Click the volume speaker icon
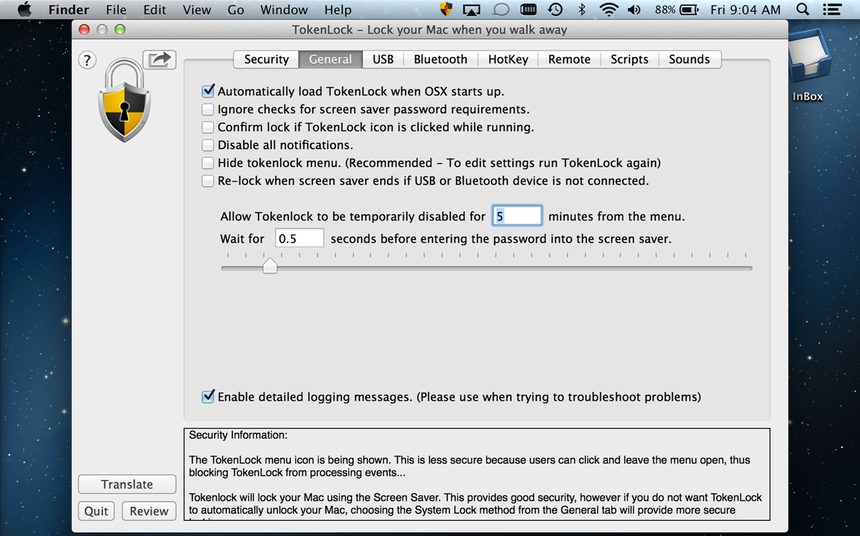 tap(635, 10)
